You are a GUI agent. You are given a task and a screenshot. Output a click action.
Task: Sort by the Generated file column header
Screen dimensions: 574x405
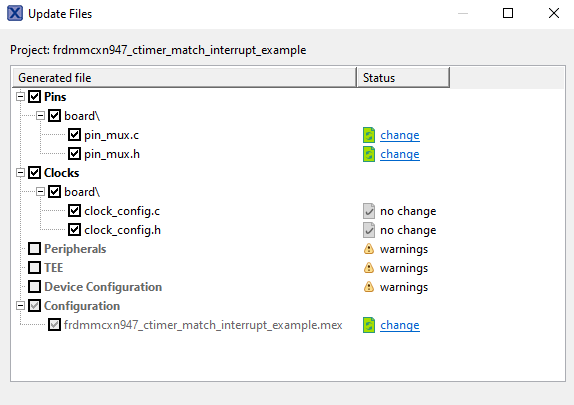click(184, 78)
